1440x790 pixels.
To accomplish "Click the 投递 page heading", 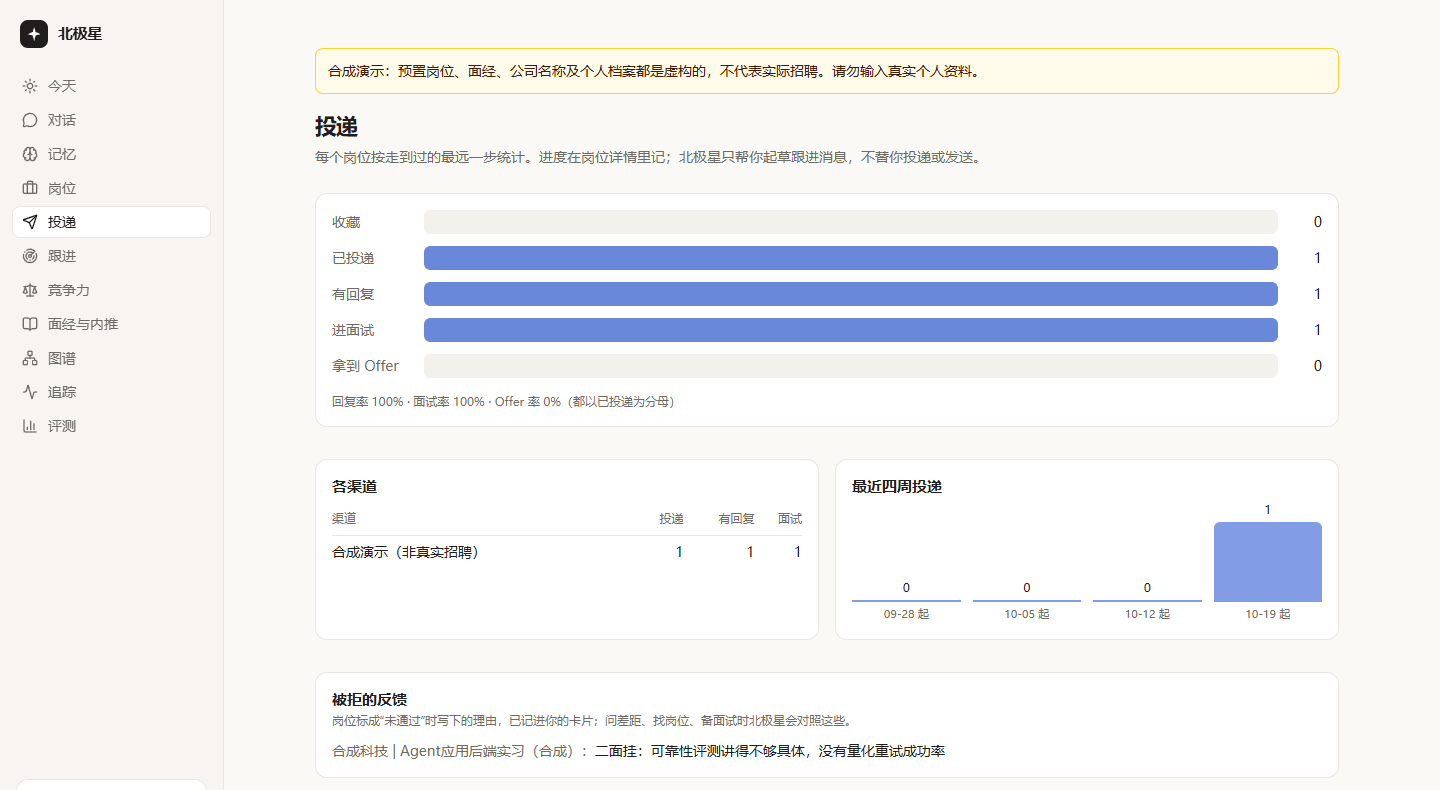I will tap(337, 127).
